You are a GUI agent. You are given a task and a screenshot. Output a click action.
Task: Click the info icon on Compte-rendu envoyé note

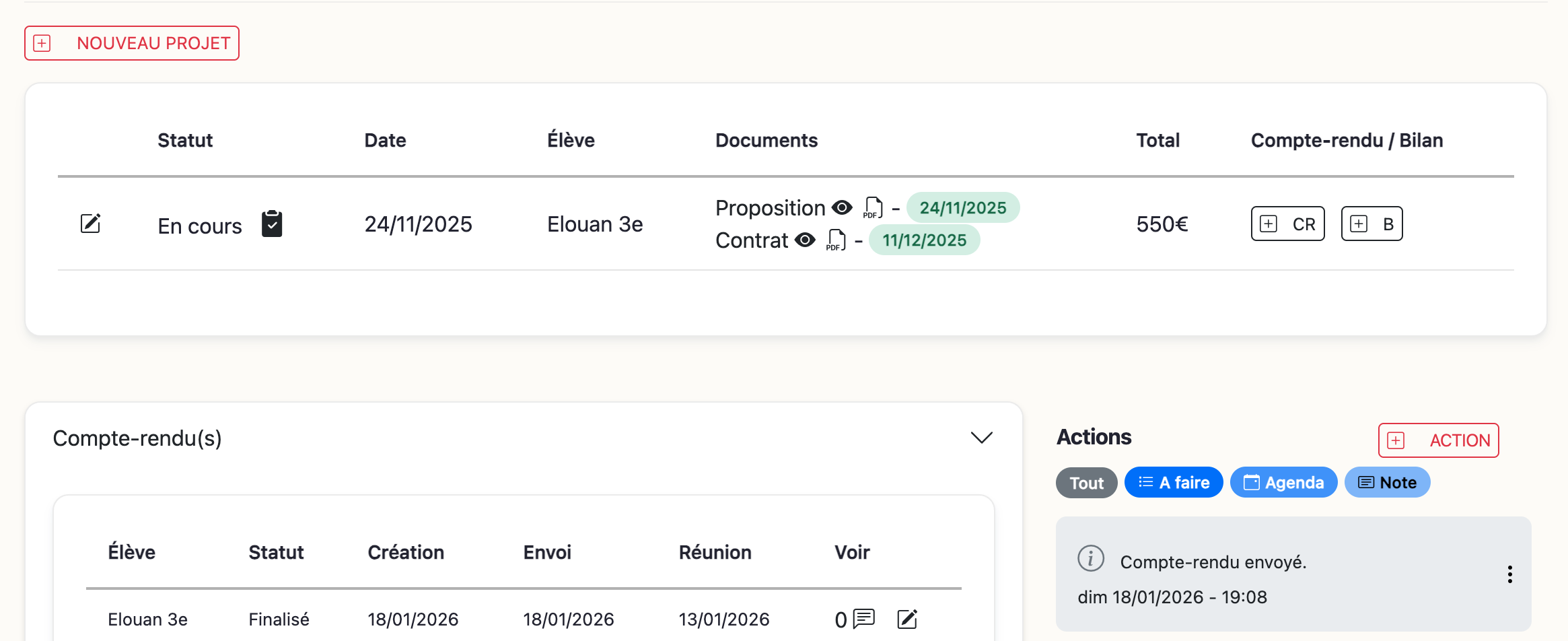pos(1091,559)
